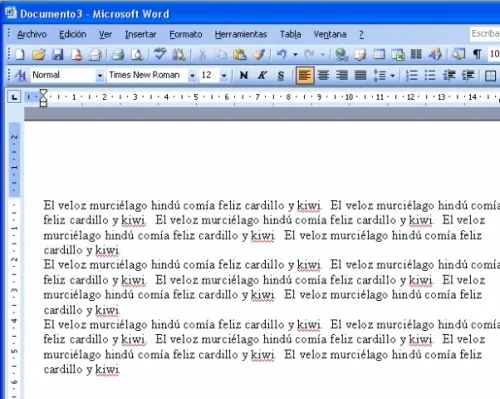Open the Insertar menu
This screenshot has height=399, width=500.
(x=140, y=34)
